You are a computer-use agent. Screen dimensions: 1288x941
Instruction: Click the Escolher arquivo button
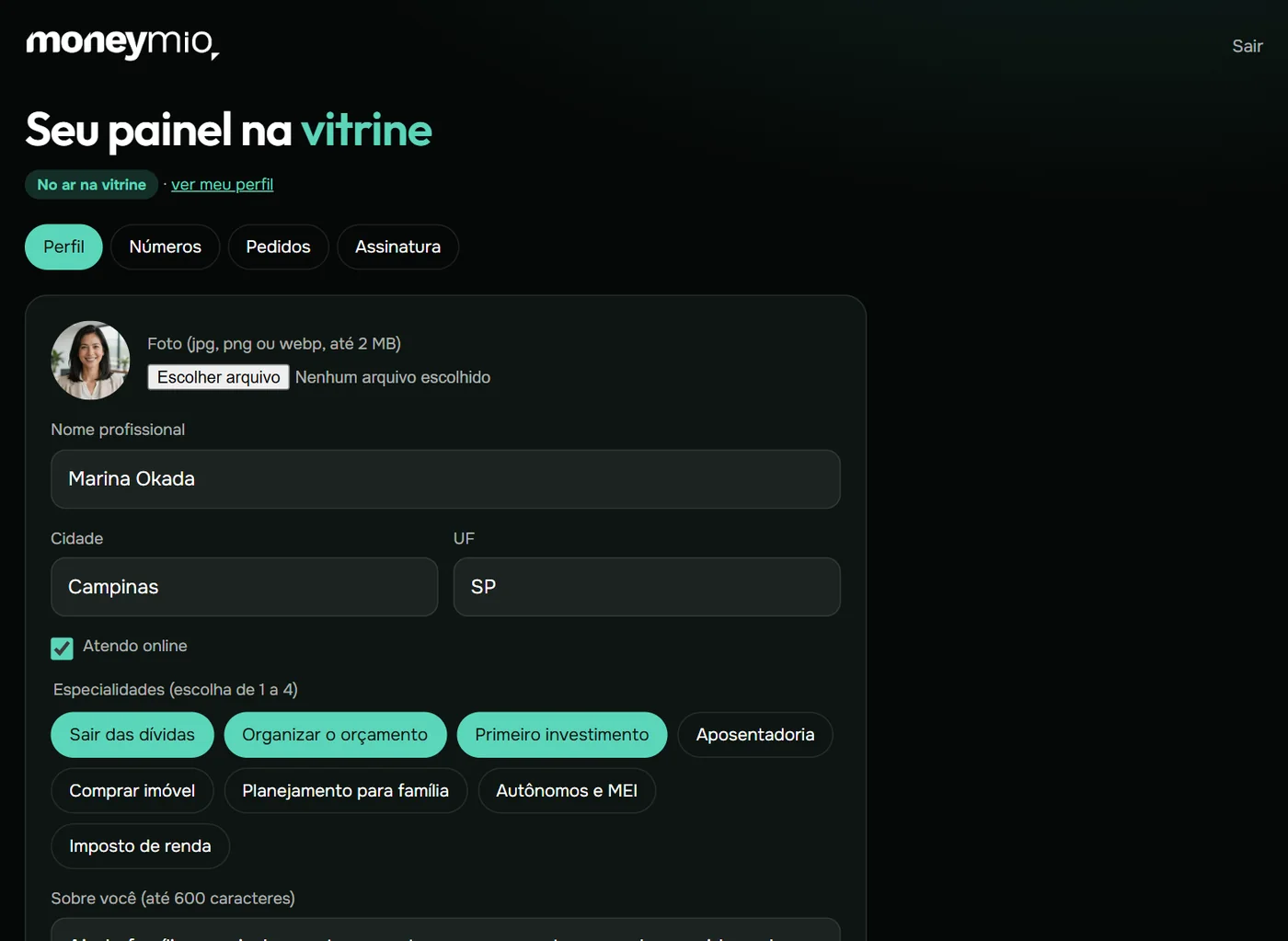point(218,377)
